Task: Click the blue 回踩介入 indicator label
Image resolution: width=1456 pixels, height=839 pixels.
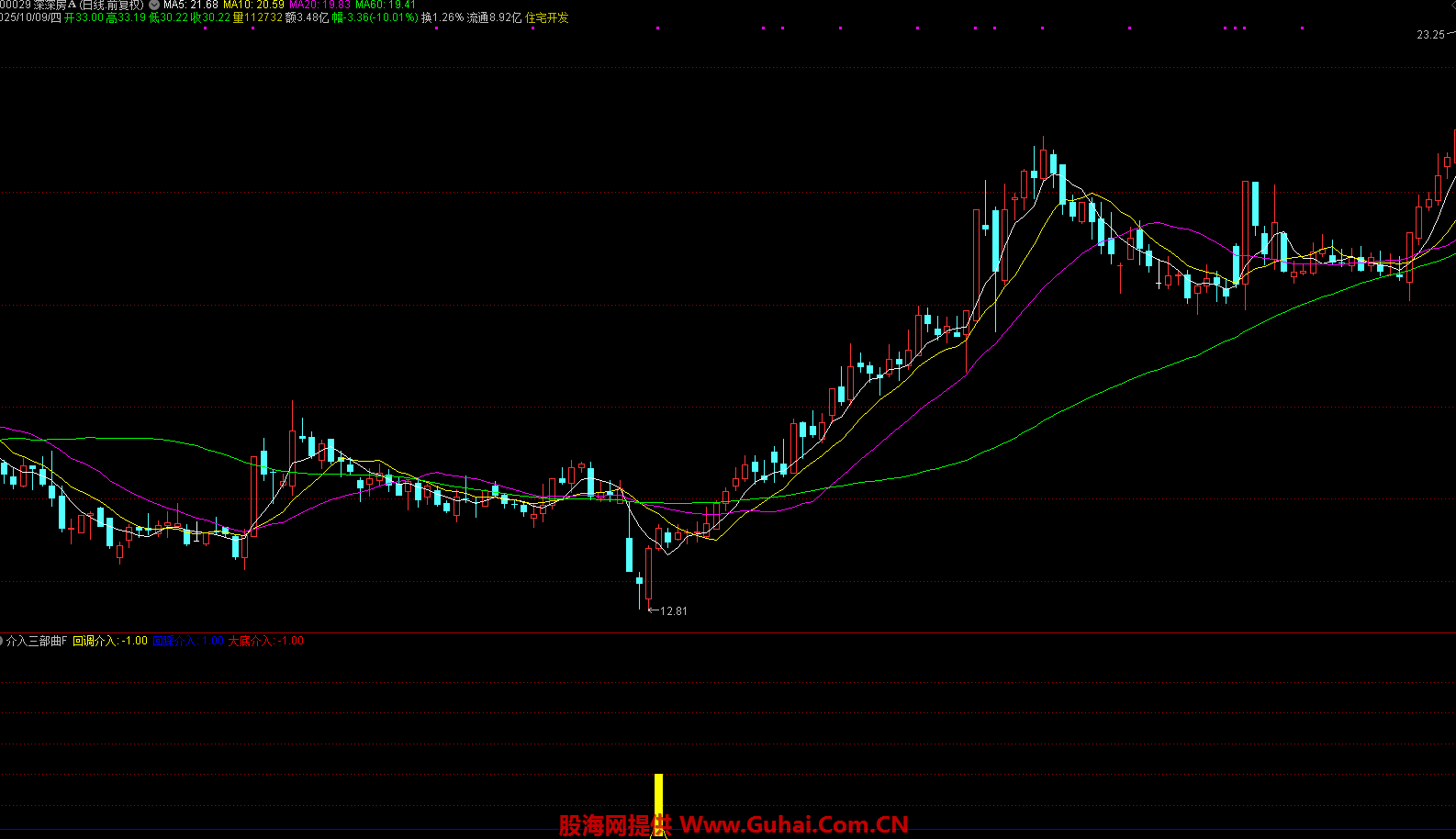Action: (x=188, y=641)
